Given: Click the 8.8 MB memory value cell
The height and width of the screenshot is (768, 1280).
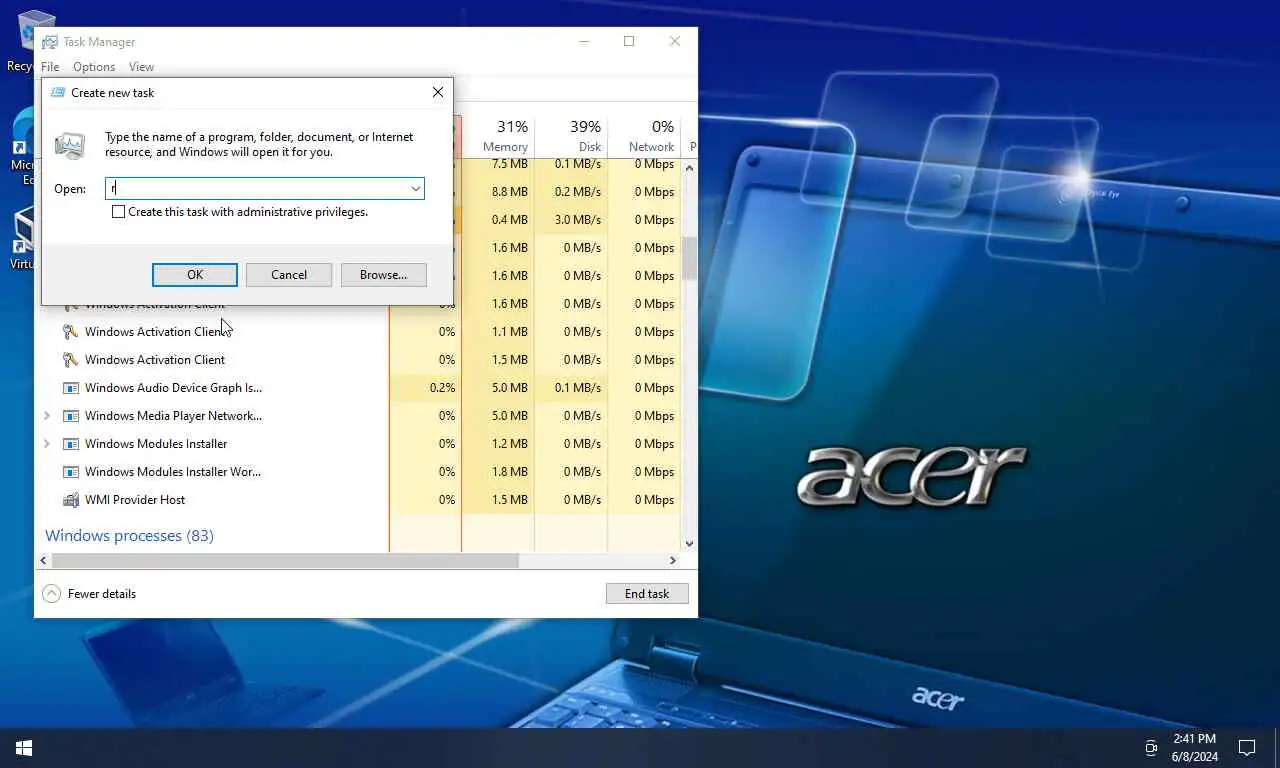Looking at the screenshot, I should click(498, 191).
